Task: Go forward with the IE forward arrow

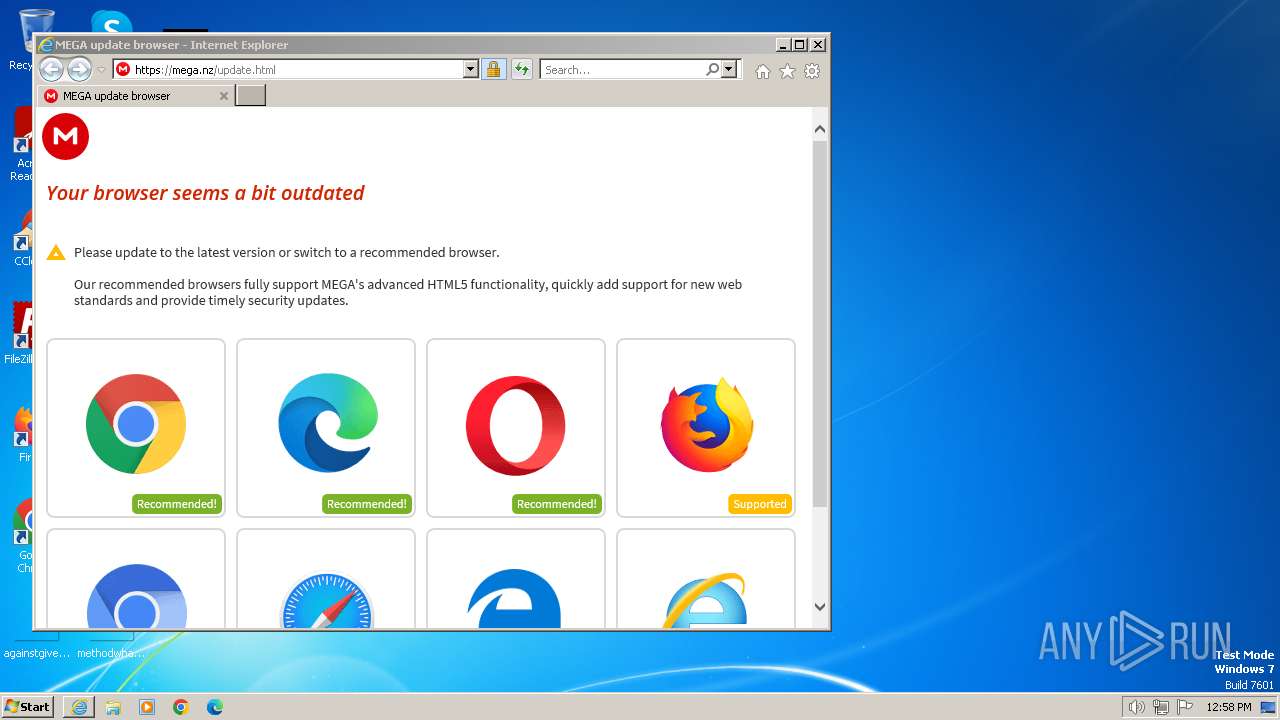Action: coord(79,69)
